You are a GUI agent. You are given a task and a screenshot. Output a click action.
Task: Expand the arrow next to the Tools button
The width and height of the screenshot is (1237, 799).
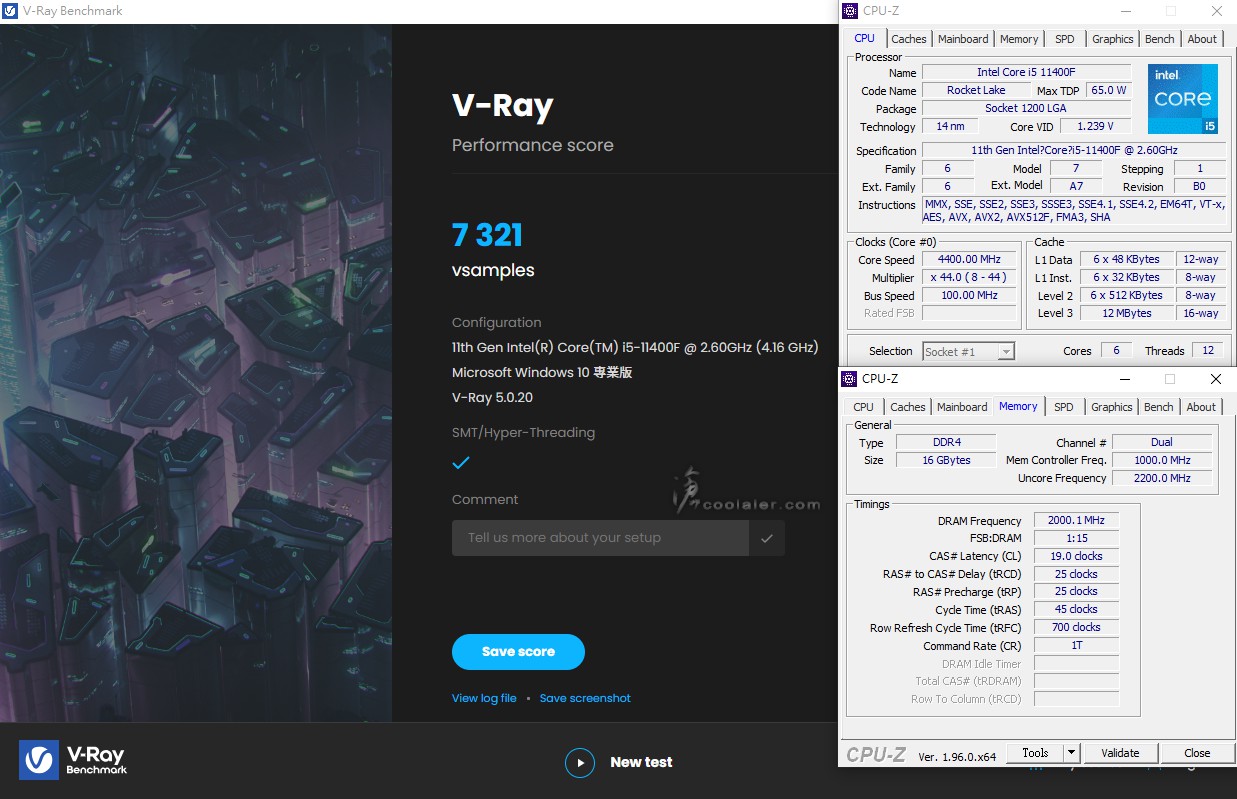coord(1071,753)
